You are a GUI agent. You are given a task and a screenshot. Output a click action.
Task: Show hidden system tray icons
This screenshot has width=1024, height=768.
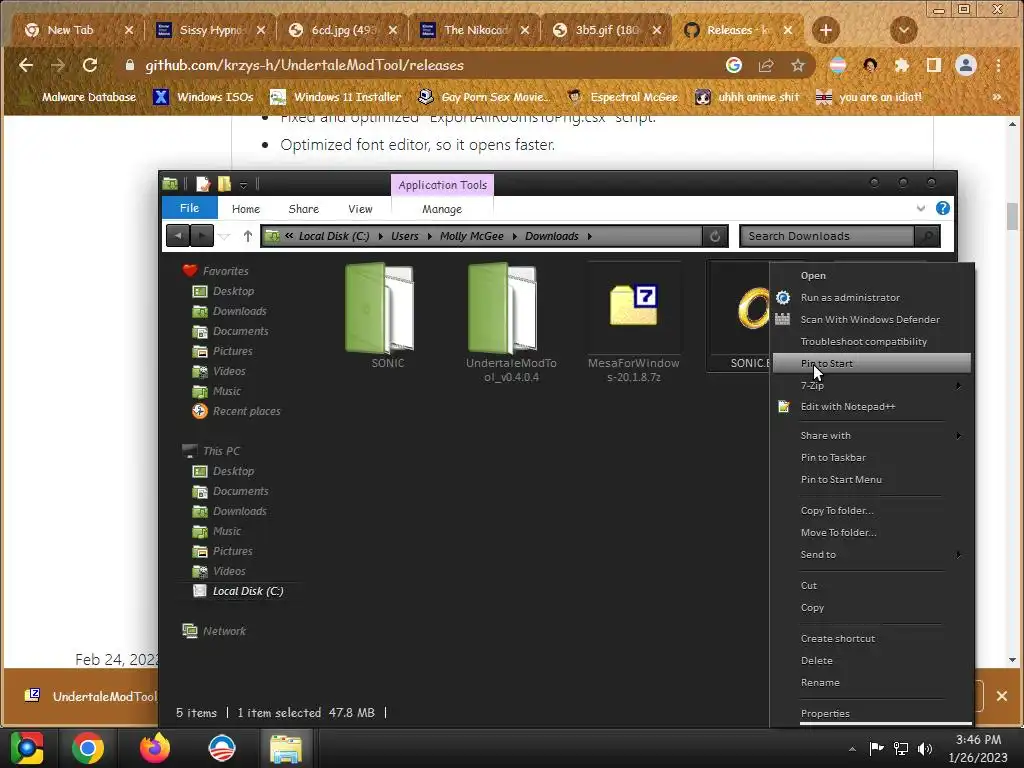click(x=852, y=748)
